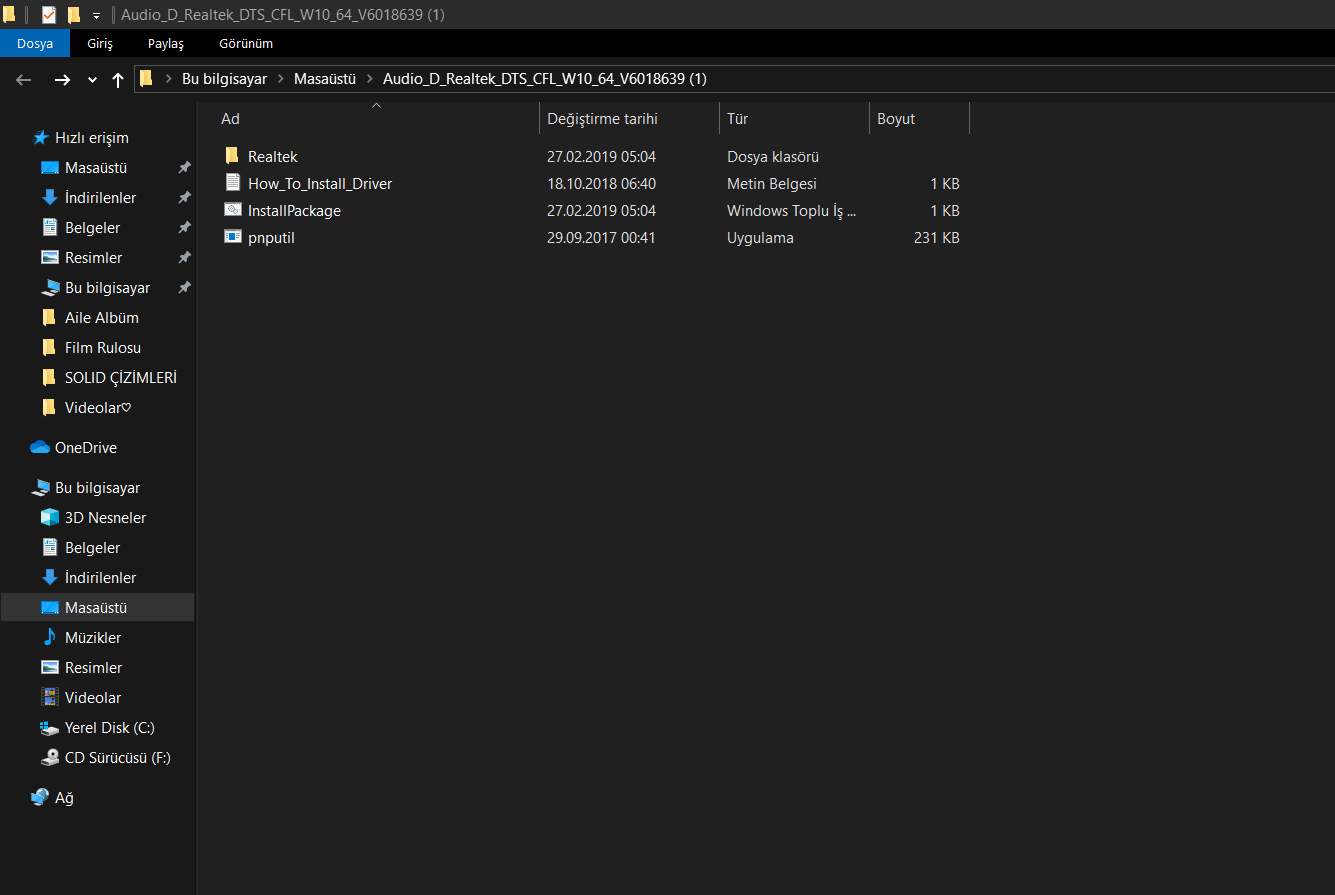This screenshot has width=1335, height=895.
Task: Click the Properties checkmark icon in title bar
Action: coord(49,15)
